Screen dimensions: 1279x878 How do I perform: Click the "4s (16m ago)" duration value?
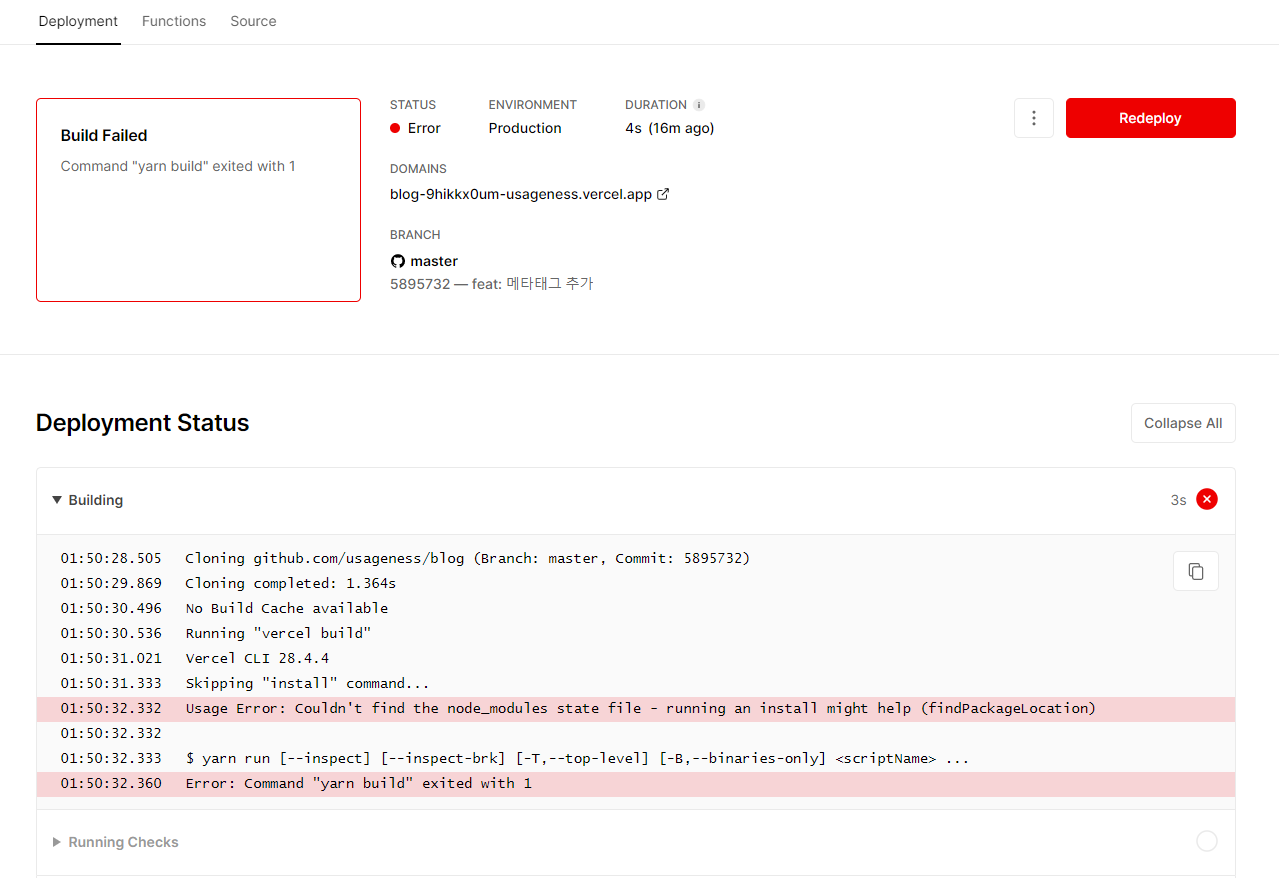click(x=670, y=128)
